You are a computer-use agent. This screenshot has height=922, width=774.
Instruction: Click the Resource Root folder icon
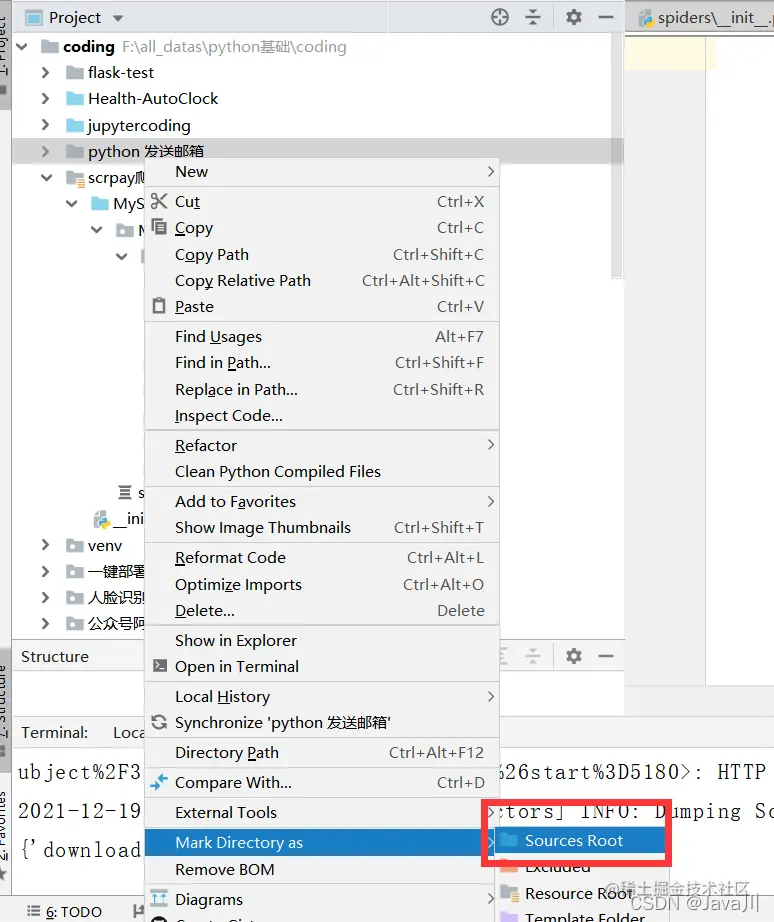point(509,893)
